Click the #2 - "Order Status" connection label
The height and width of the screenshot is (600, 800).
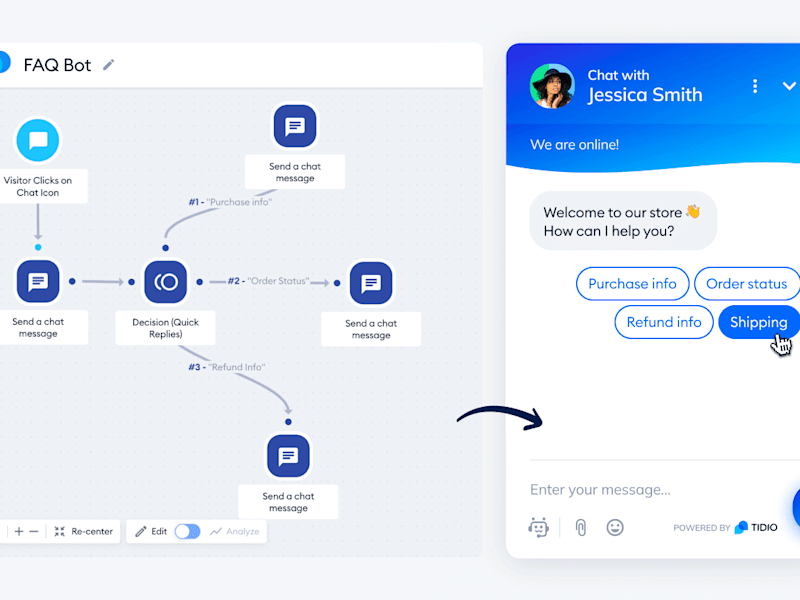click(x=268, y=281)
